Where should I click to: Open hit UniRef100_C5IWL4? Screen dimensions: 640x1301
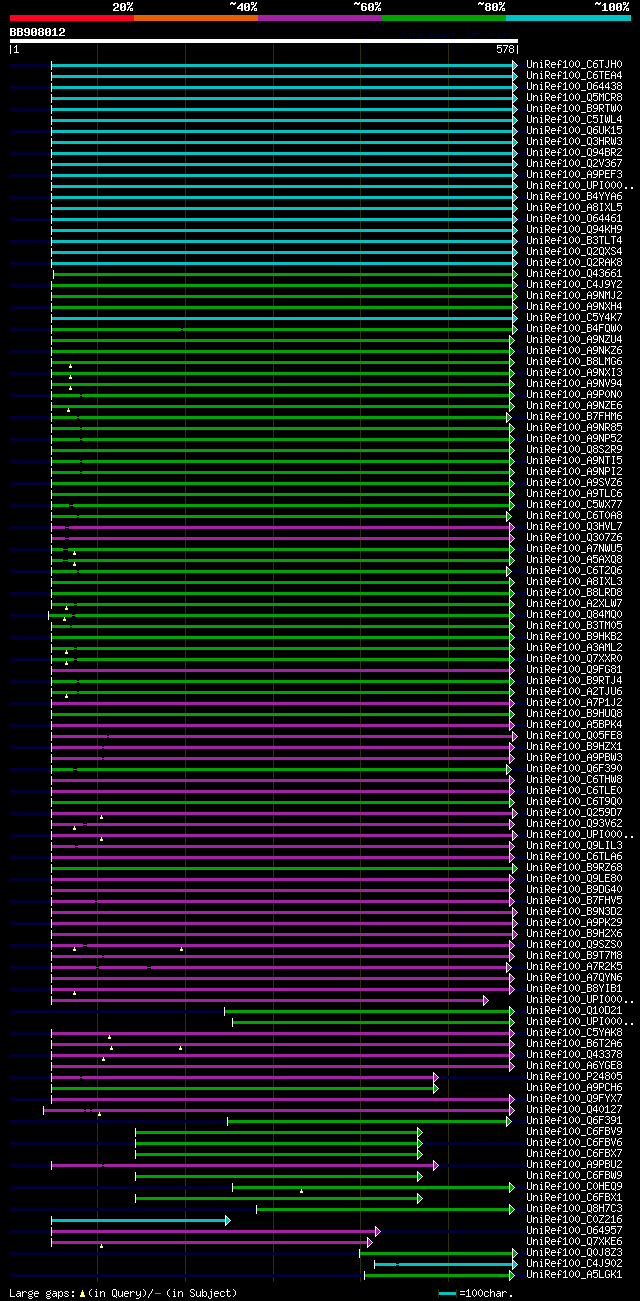pos(574,119)
